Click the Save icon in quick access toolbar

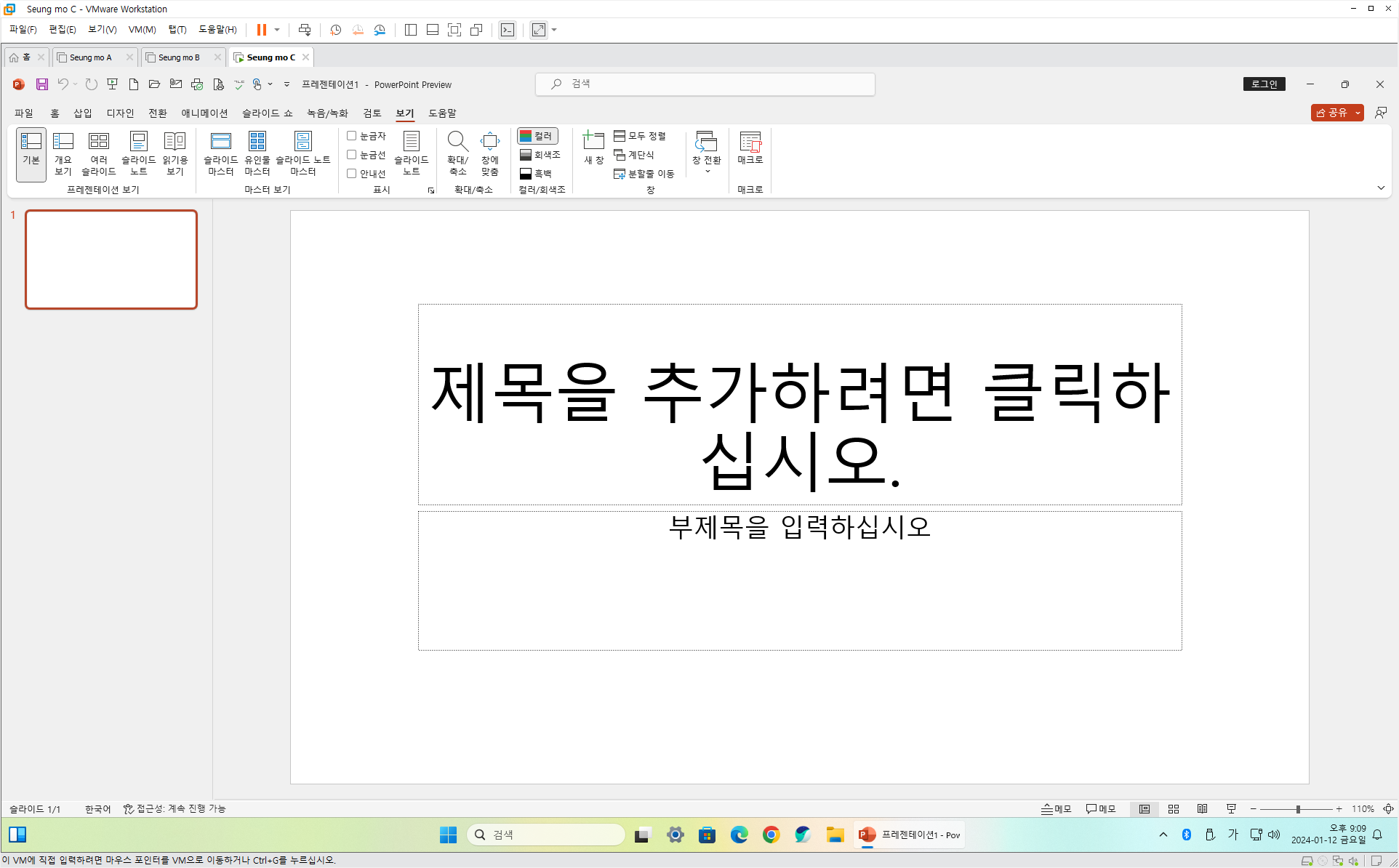pyautogui.click(x=42, y=84)
